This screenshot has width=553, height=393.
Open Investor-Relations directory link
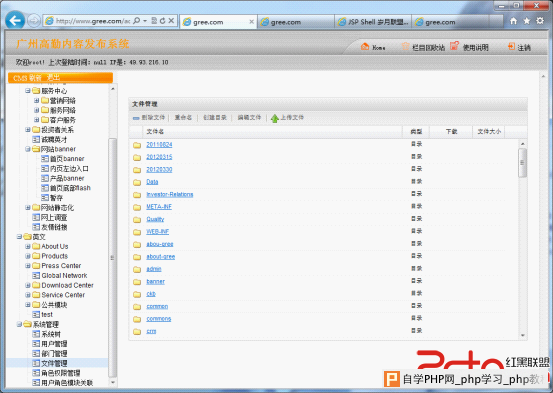pos(170,194)
